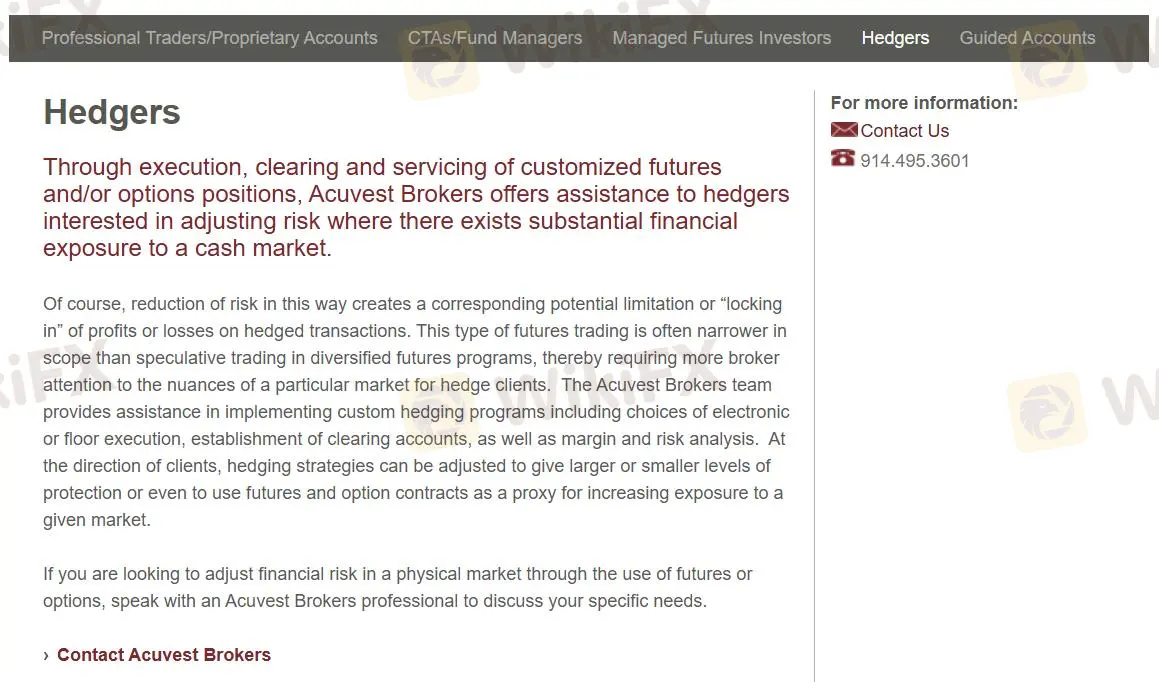The width and height of the screenshot is (1159, 682).
Task: Click the large Hedgers page heading
Action: coord(112,113)
